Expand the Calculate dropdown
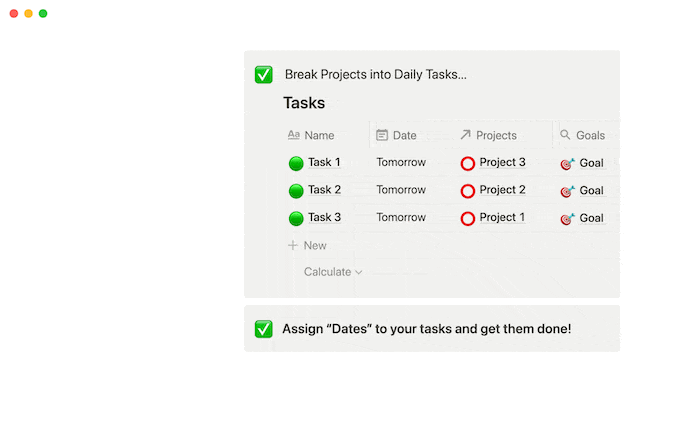700x438 pixels. click(333, 272)
